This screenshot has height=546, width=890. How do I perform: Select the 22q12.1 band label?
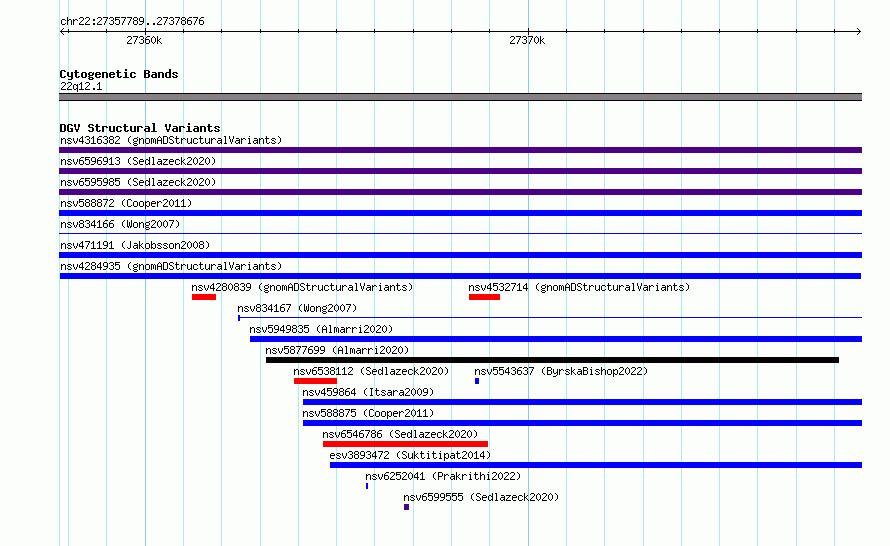click(81, 86)
